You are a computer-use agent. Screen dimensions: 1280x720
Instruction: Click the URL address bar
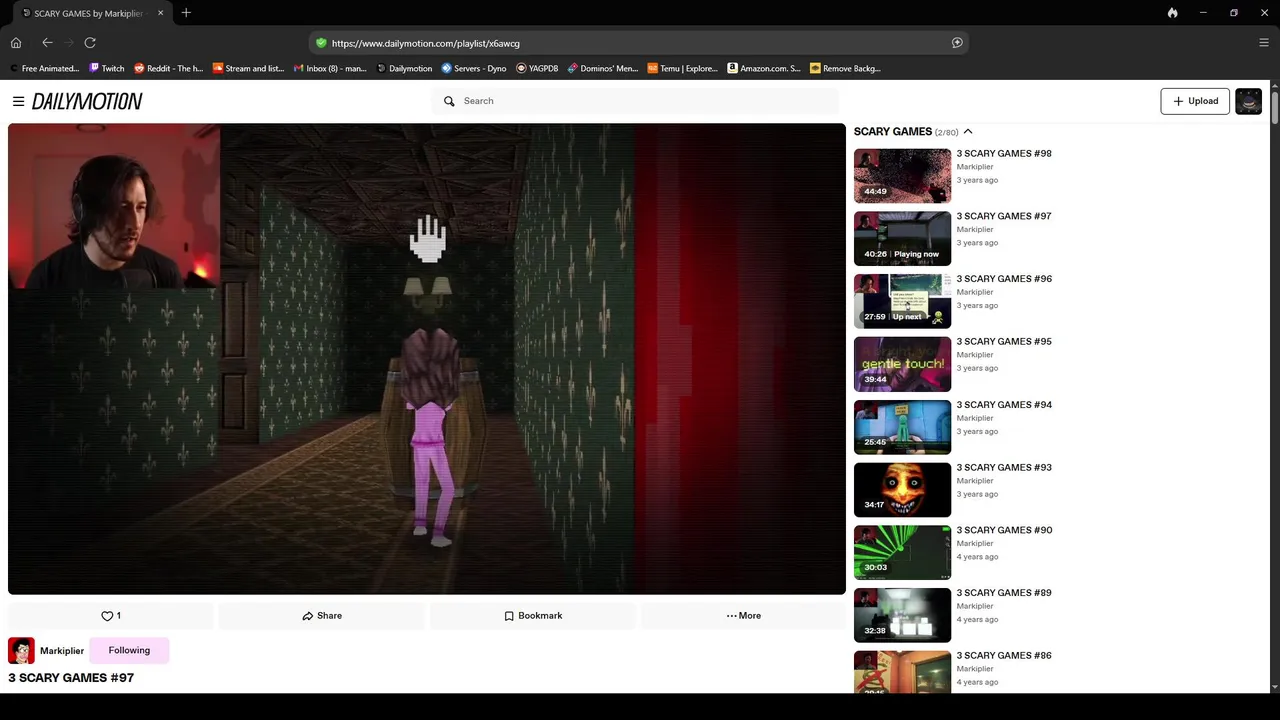click(636, 43)
